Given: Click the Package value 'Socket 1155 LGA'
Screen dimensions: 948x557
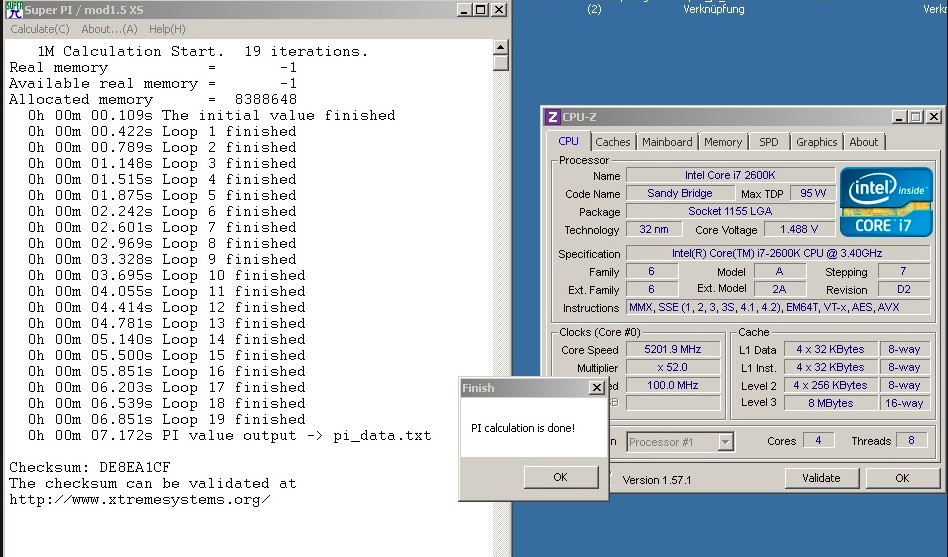Looking at the screenshot, I should coord(730,211).
